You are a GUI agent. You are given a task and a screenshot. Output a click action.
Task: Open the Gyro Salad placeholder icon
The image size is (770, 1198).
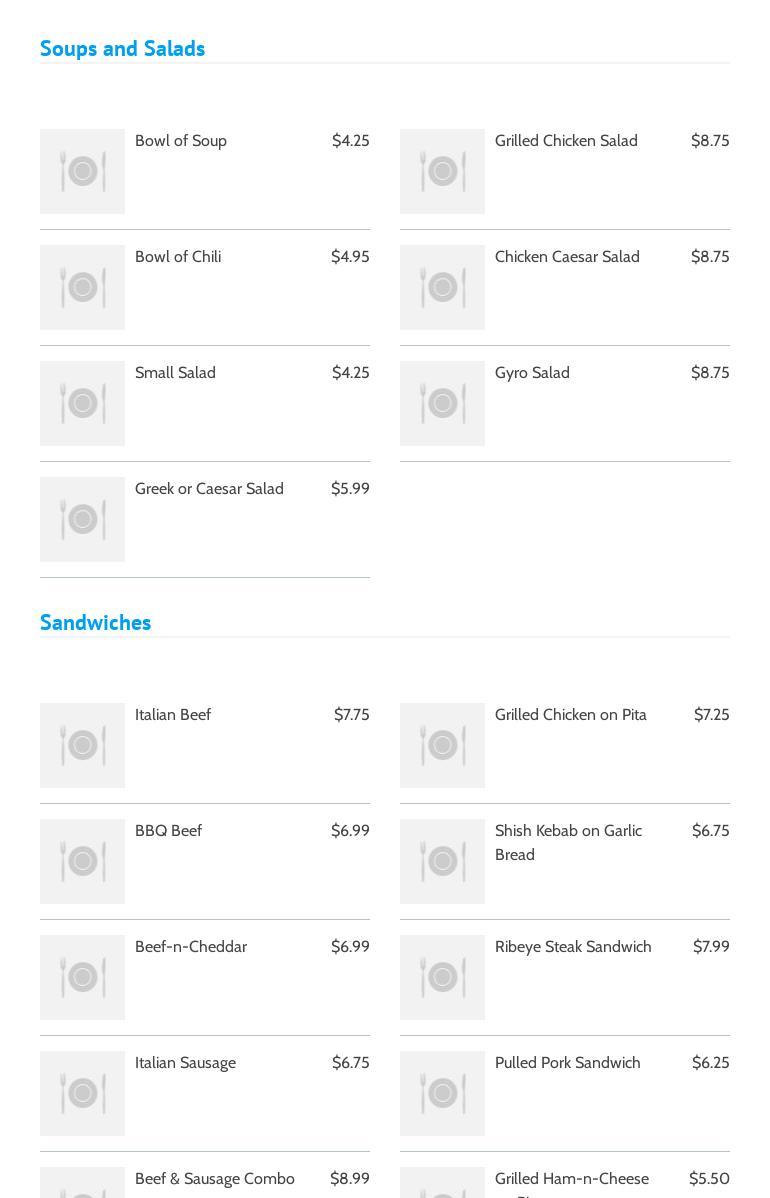(x=442, y=403)
